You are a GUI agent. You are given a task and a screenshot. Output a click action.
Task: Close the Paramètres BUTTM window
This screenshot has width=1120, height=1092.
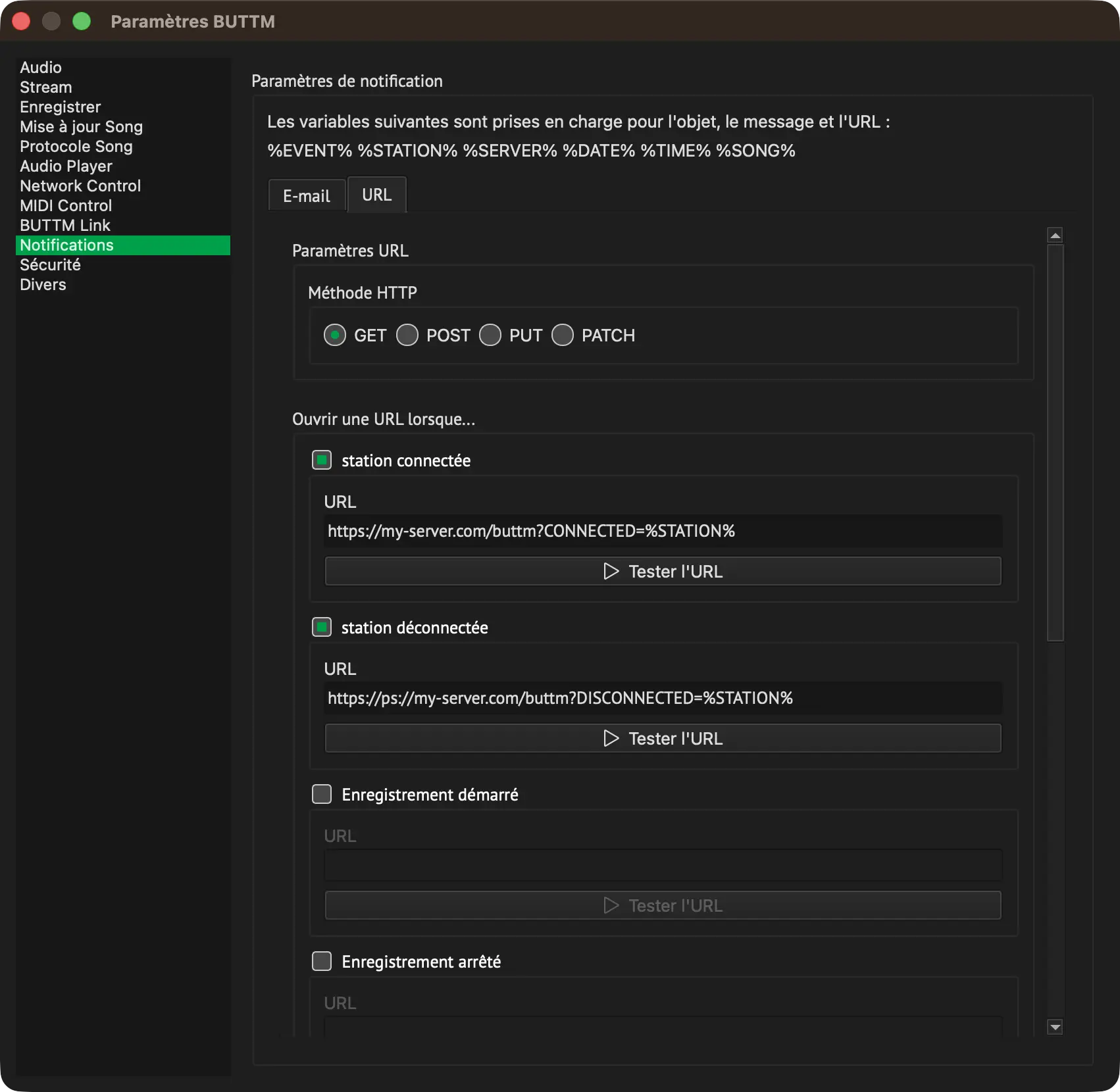[21, 22]
